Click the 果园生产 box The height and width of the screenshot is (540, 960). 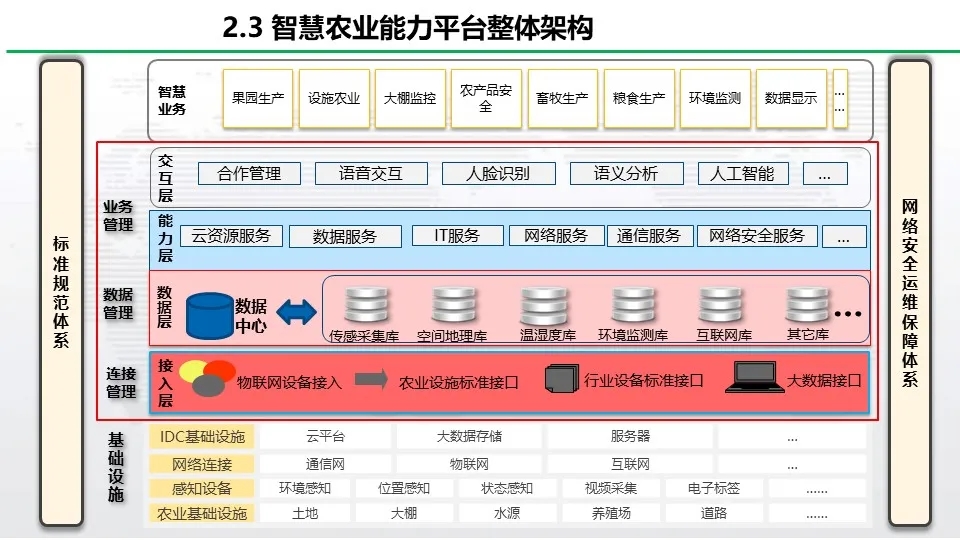(258, 98)
